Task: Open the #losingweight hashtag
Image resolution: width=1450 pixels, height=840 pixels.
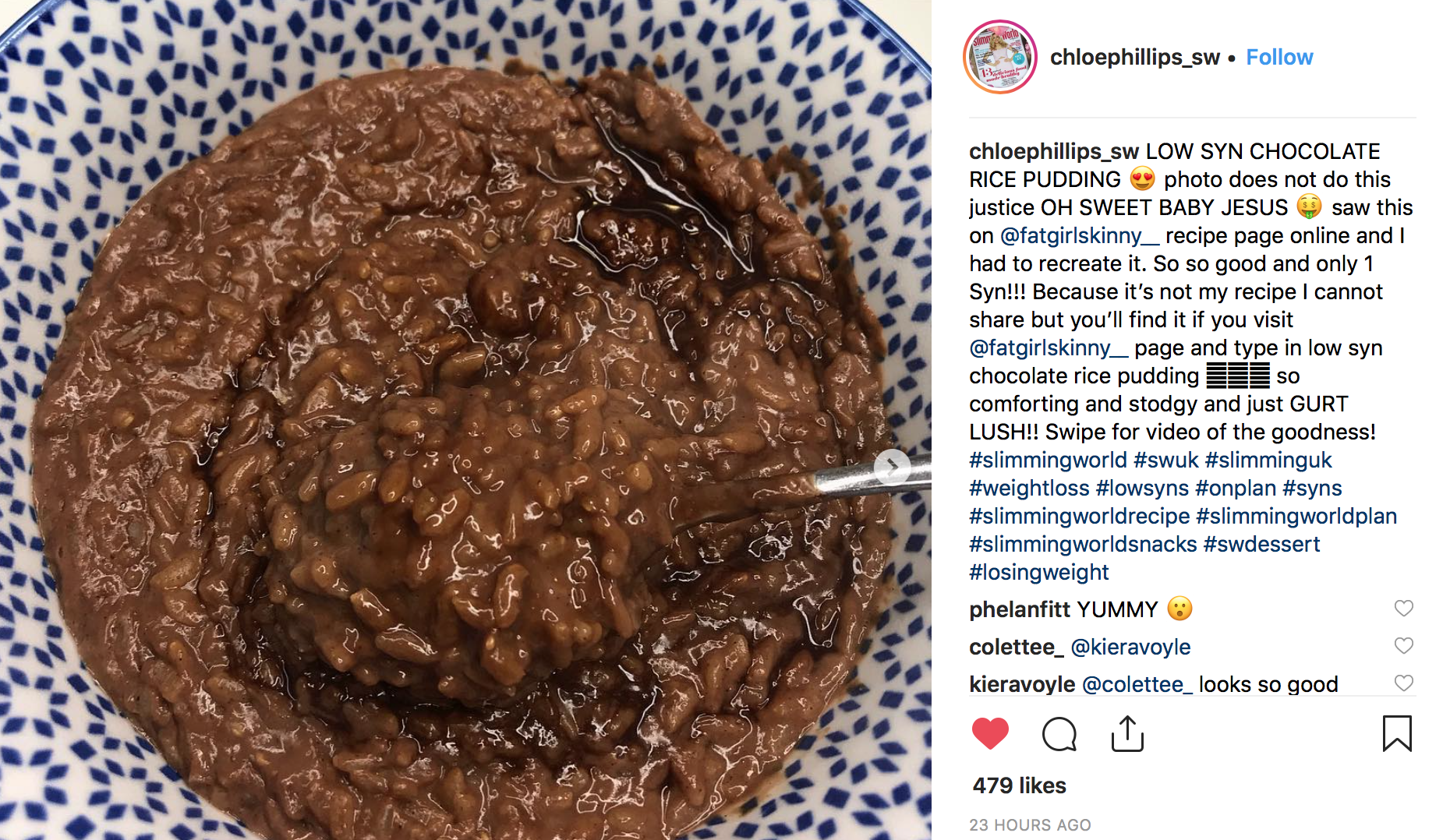Action: [x=1038, y=572]
